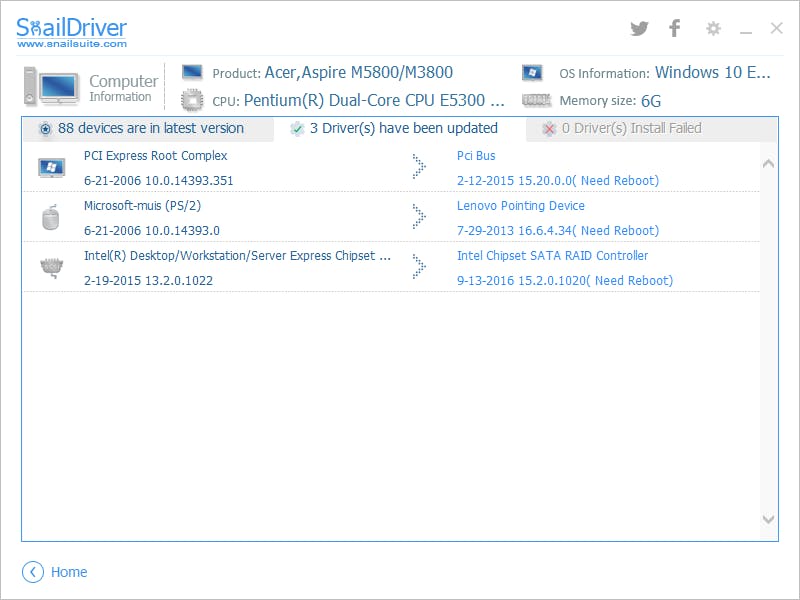This screenshot has width=800, height=600.
Task: Click the Memory size RAM icon
Action: pos(536,100)
